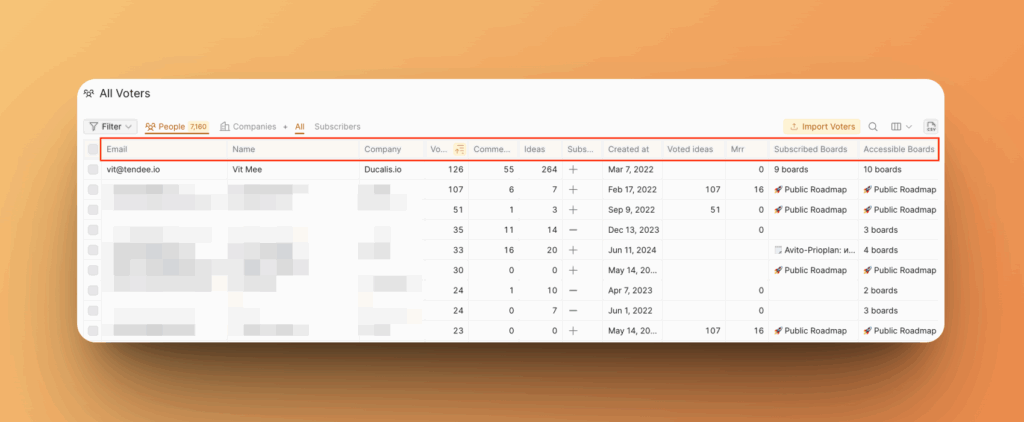Select the All tab
Screen dimensions: 1024x422
coord(300,127)
